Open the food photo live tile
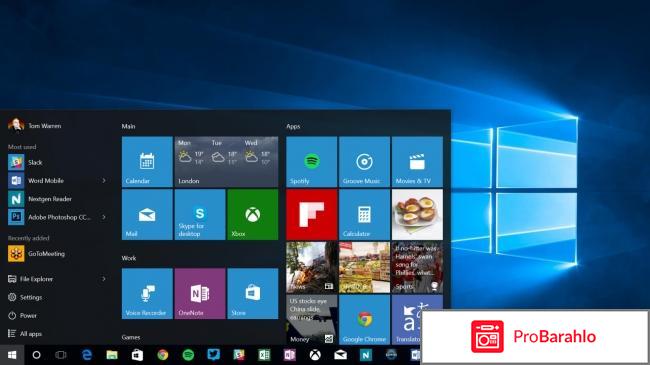 tap(417, 214)
